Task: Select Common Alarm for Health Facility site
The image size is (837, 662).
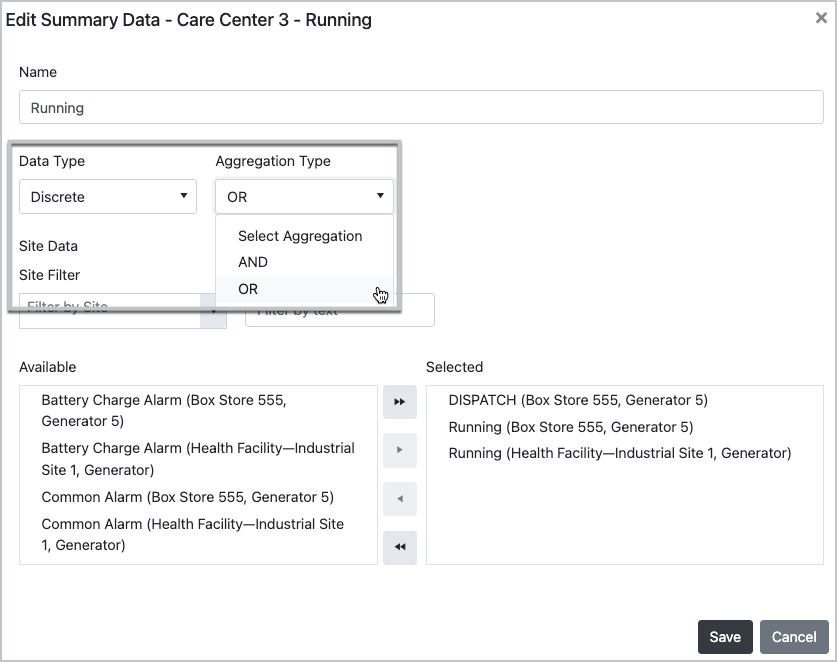Action: (192, 534)
